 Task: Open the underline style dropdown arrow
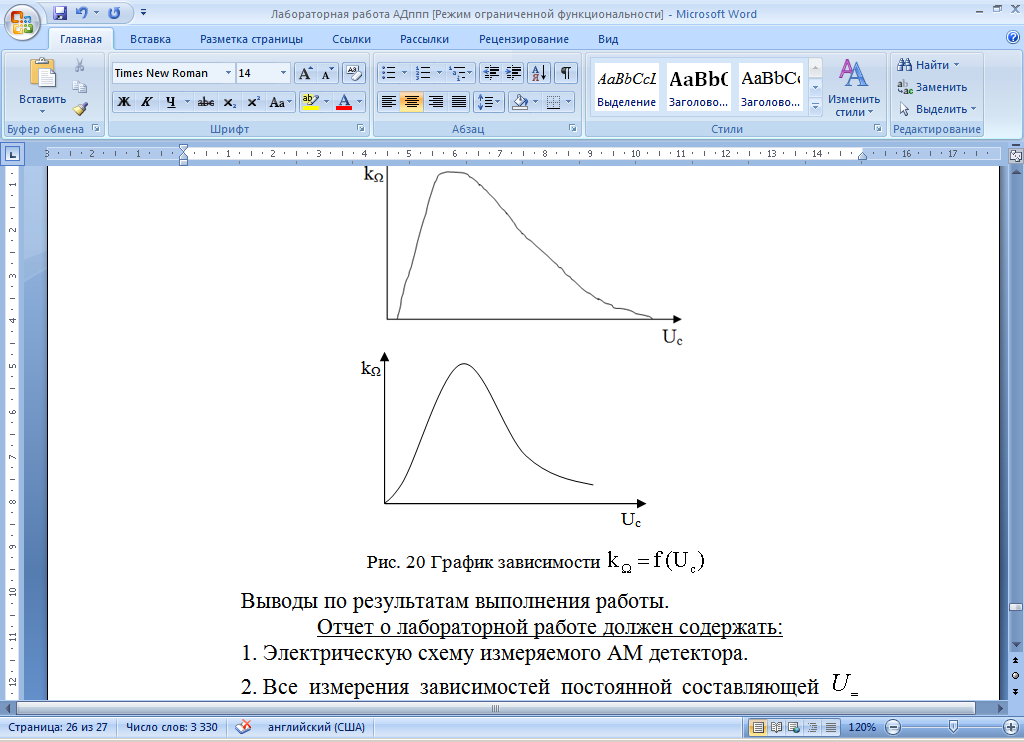coord(187,102)
